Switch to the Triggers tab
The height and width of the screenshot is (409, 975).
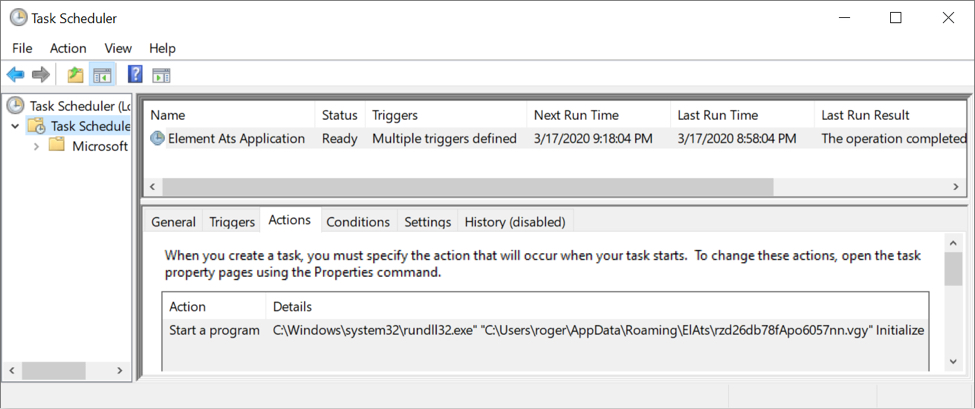232,222
